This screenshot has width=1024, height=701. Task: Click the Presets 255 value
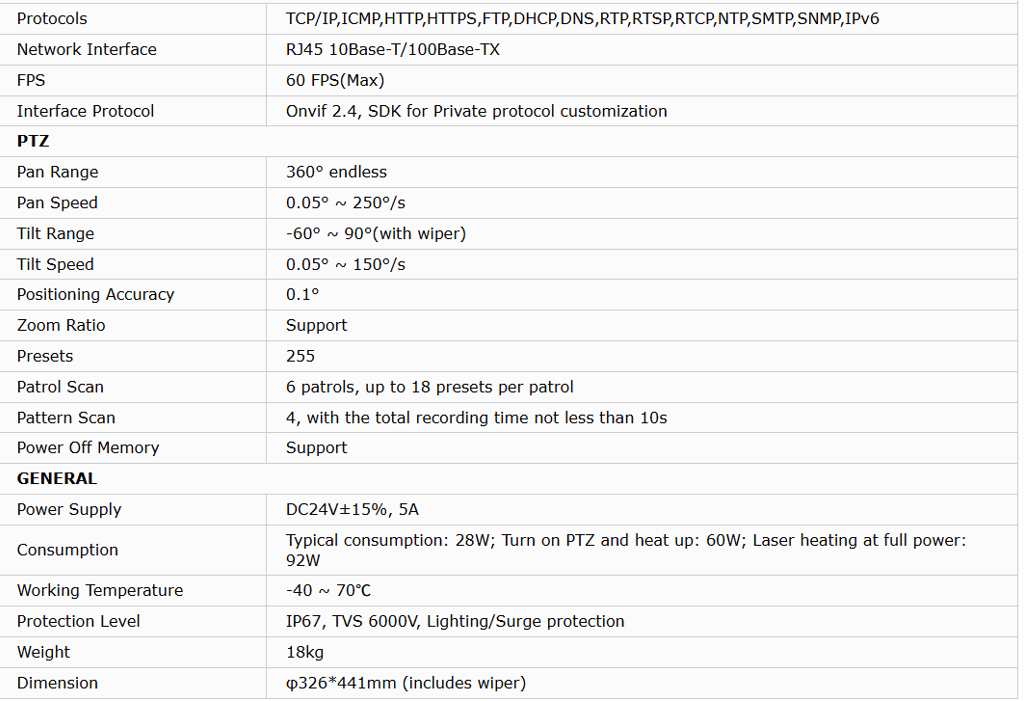[300, 356]
